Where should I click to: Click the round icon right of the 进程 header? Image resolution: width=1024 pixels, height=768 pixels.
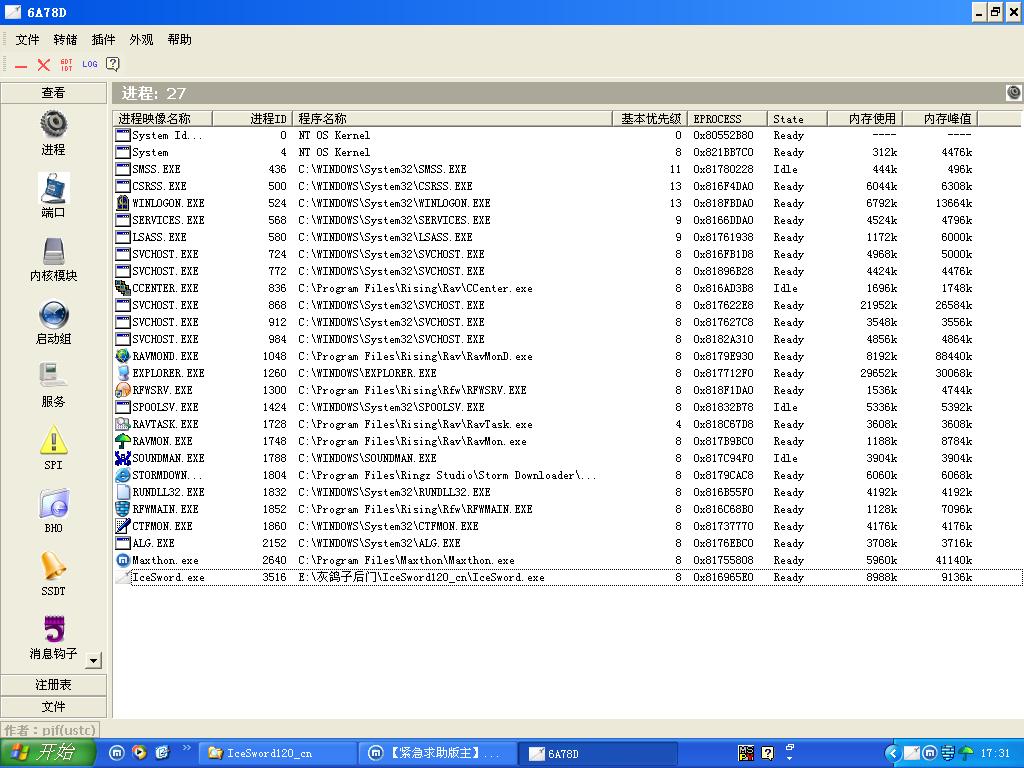tap(1014, 93)
